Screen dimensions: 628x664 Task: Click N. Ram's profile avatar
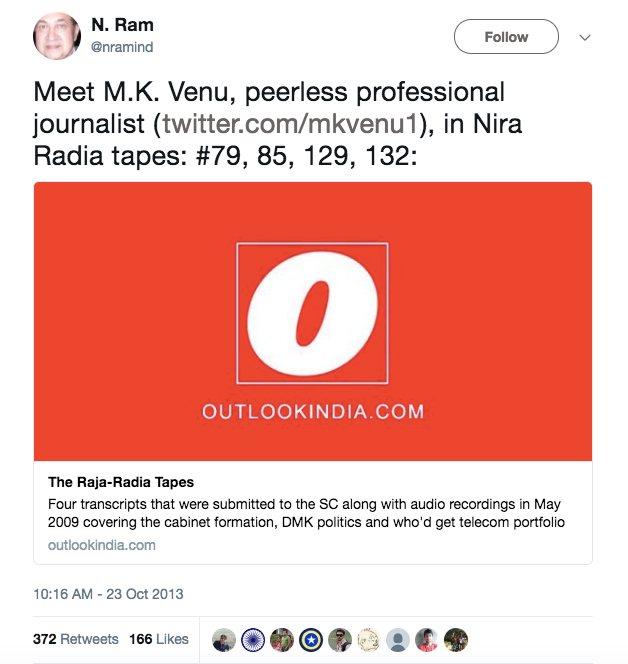pyautogui.click(x=57, y=35)
